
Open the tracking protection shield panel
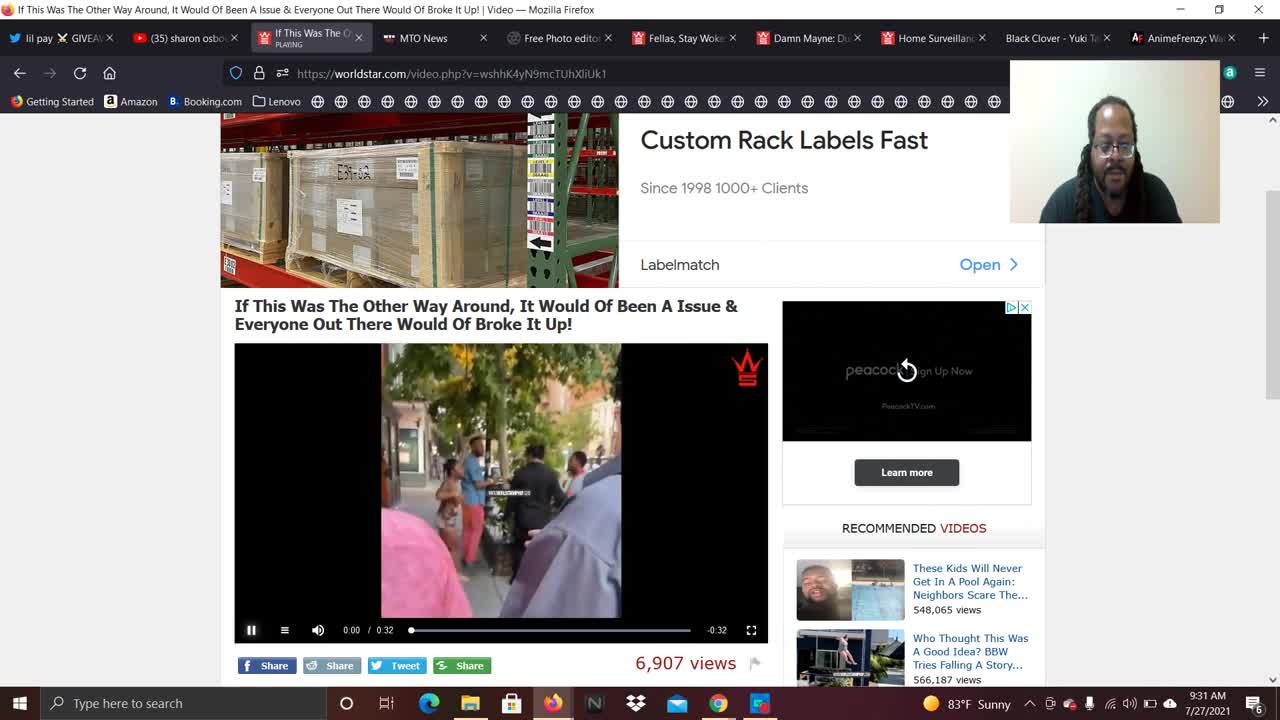[236, 73]
